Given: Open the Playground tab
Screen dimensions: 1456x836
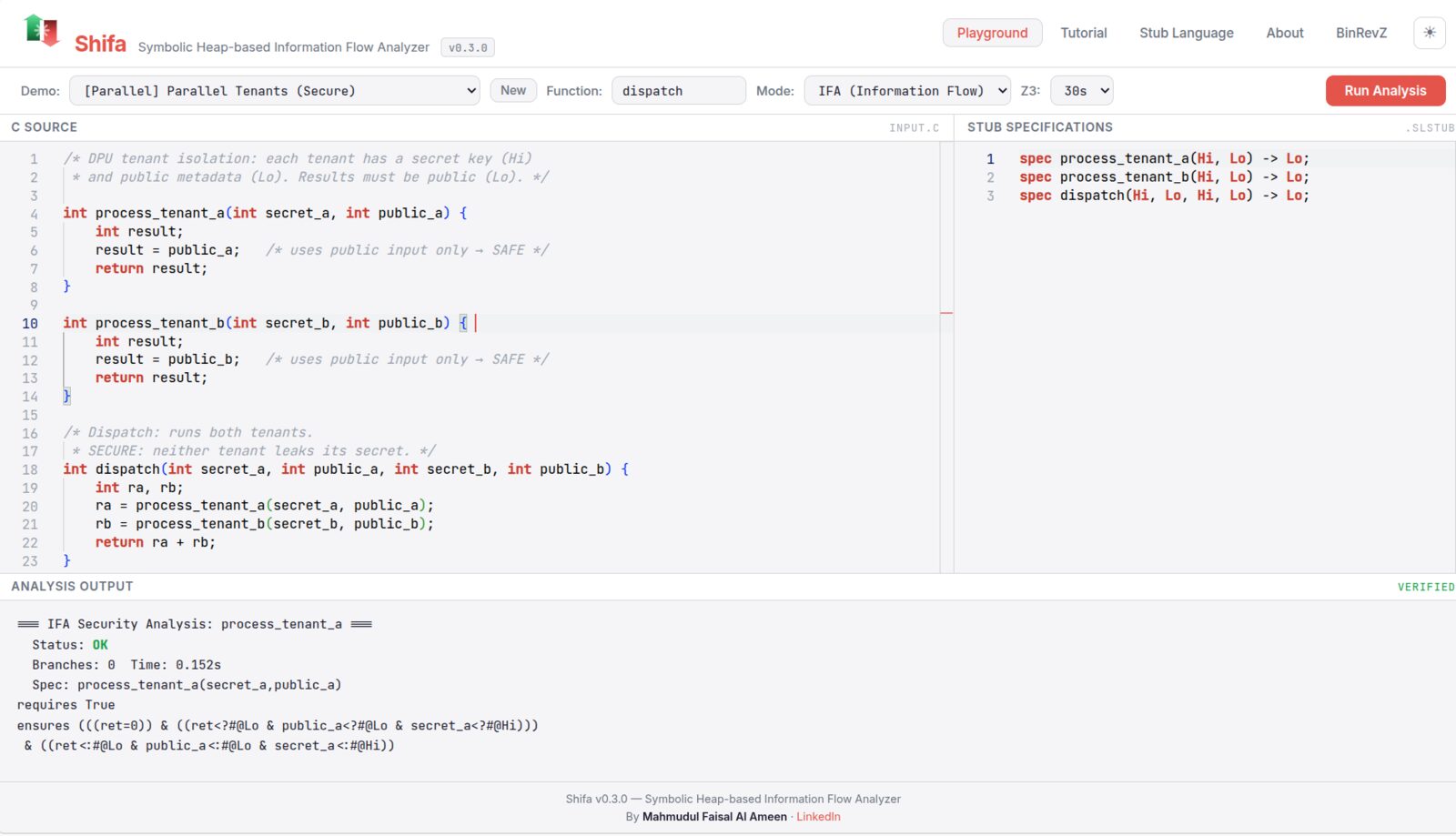Looking at the screenshot, I should 992,33.
